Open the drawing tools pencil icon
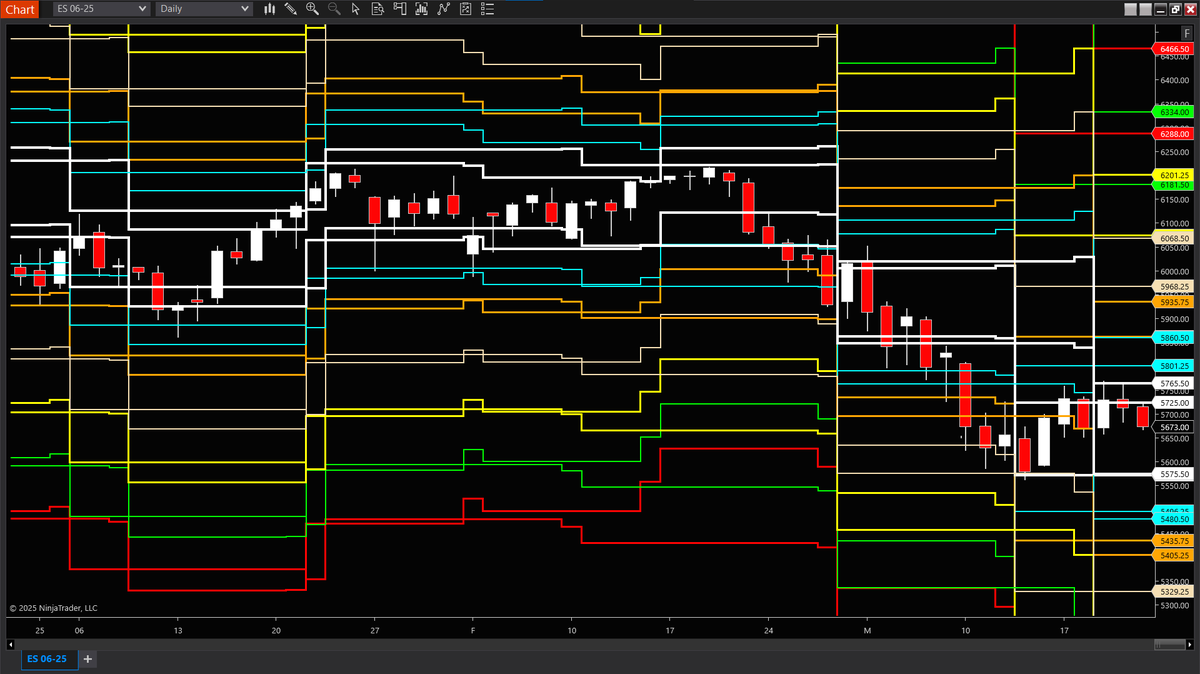The image size is (1200, 674). click(290, 9)
